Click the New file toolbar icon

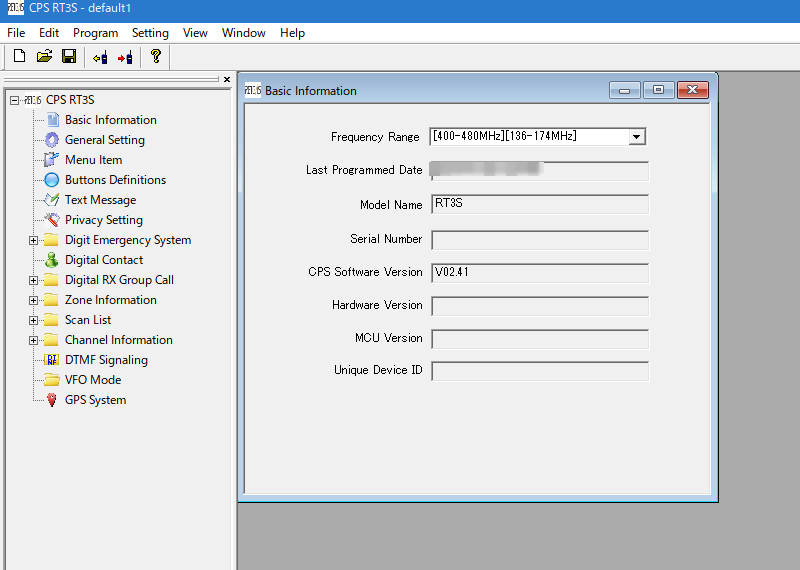(19, 57)
